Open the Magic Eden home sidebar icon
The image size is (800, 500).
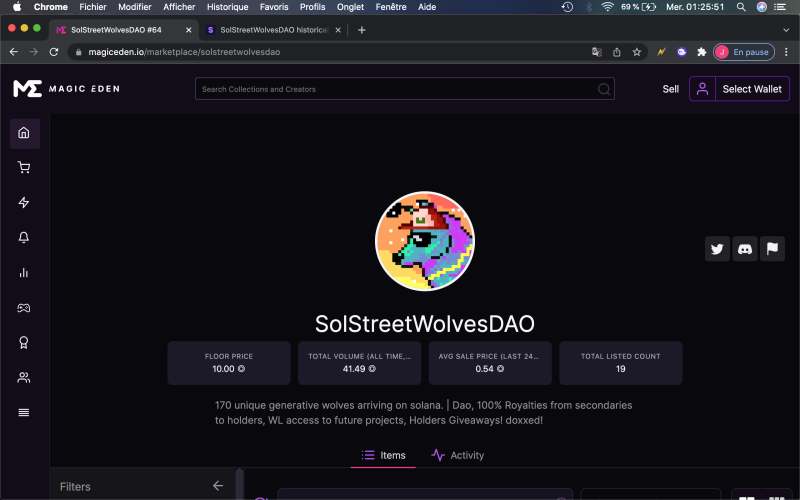click(24, 133)
